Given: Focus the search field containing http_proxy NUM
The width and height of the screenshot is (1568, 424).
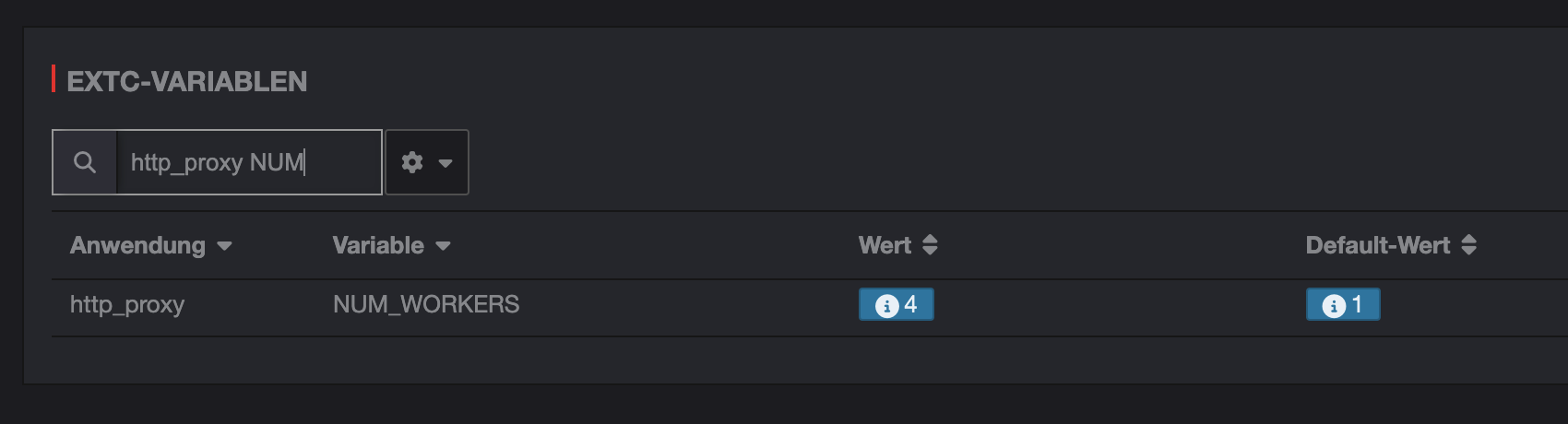Looking at the screenshot, I should (x=249, y=162).
